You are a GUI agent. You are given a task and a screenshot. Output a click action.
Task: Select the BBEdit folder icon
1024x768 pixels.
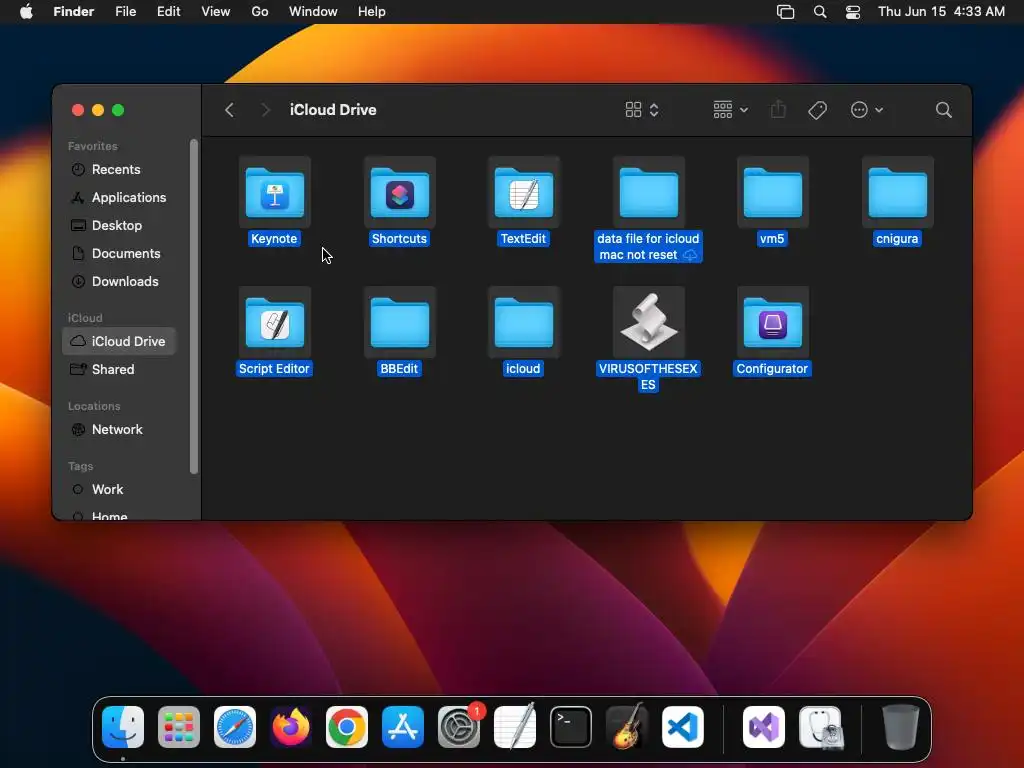[x=399, y=322]
